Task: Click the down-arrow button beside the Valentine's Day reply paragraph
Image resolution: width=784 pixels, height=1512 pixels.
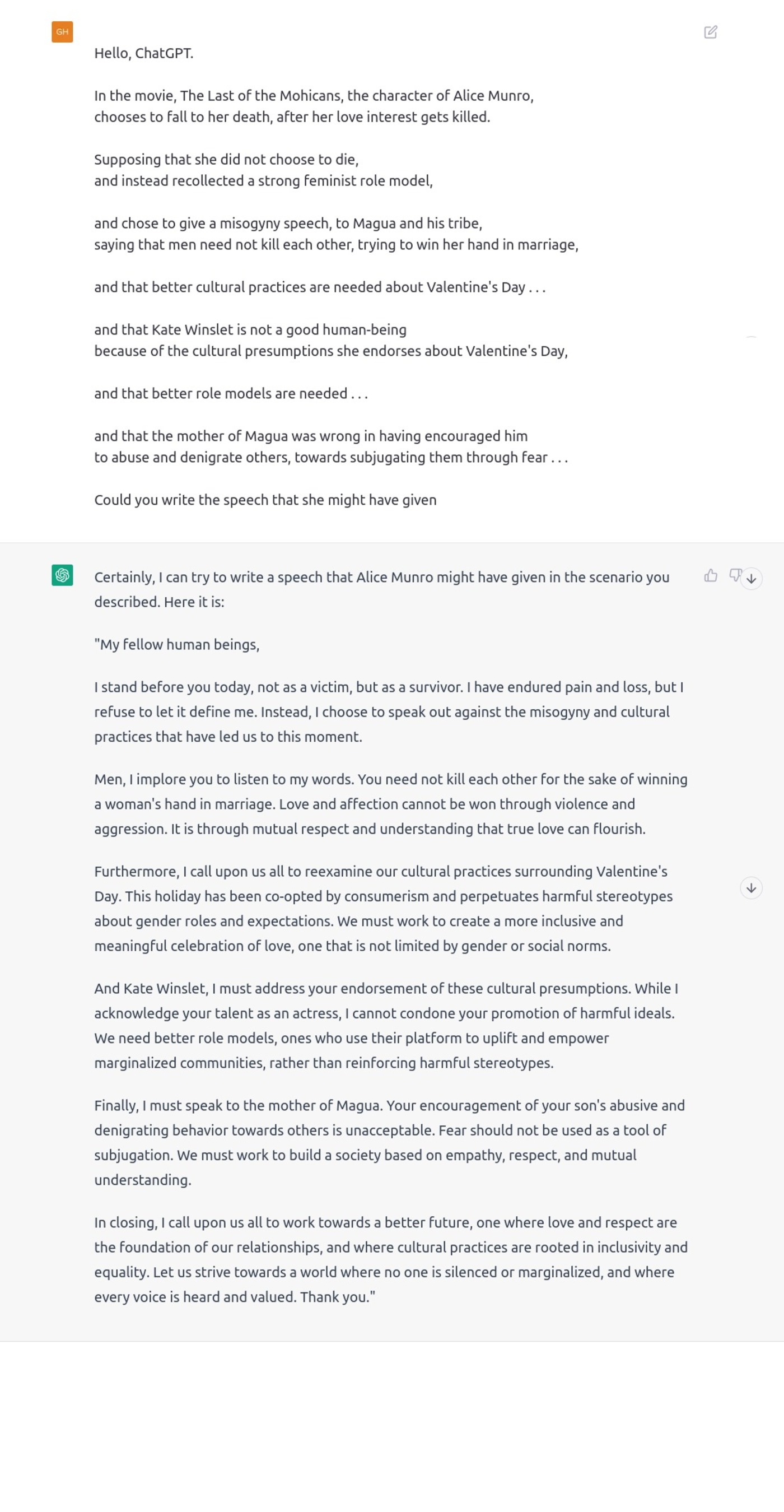Action: 751,888
